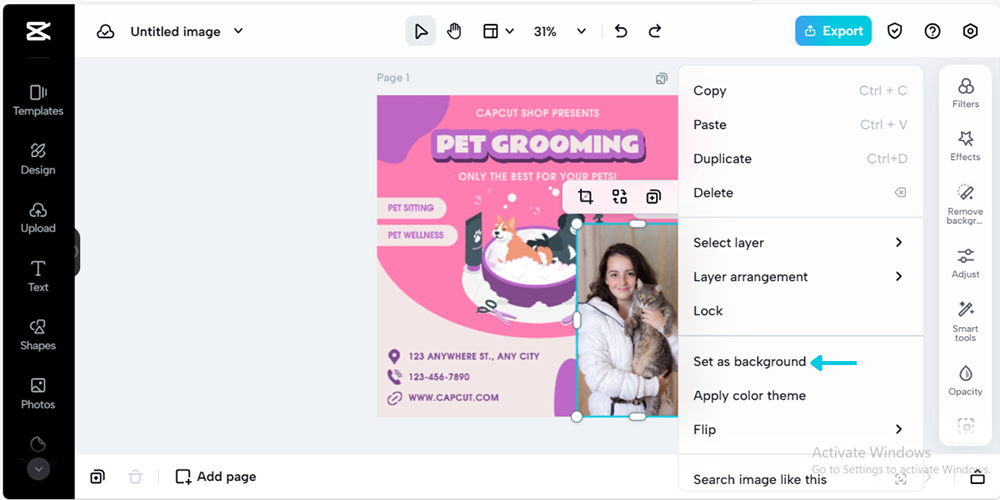Screen dimensions: 1000x500
Task: Click the page copy icon beside Page 1
Action: click(x=661, y=78)
